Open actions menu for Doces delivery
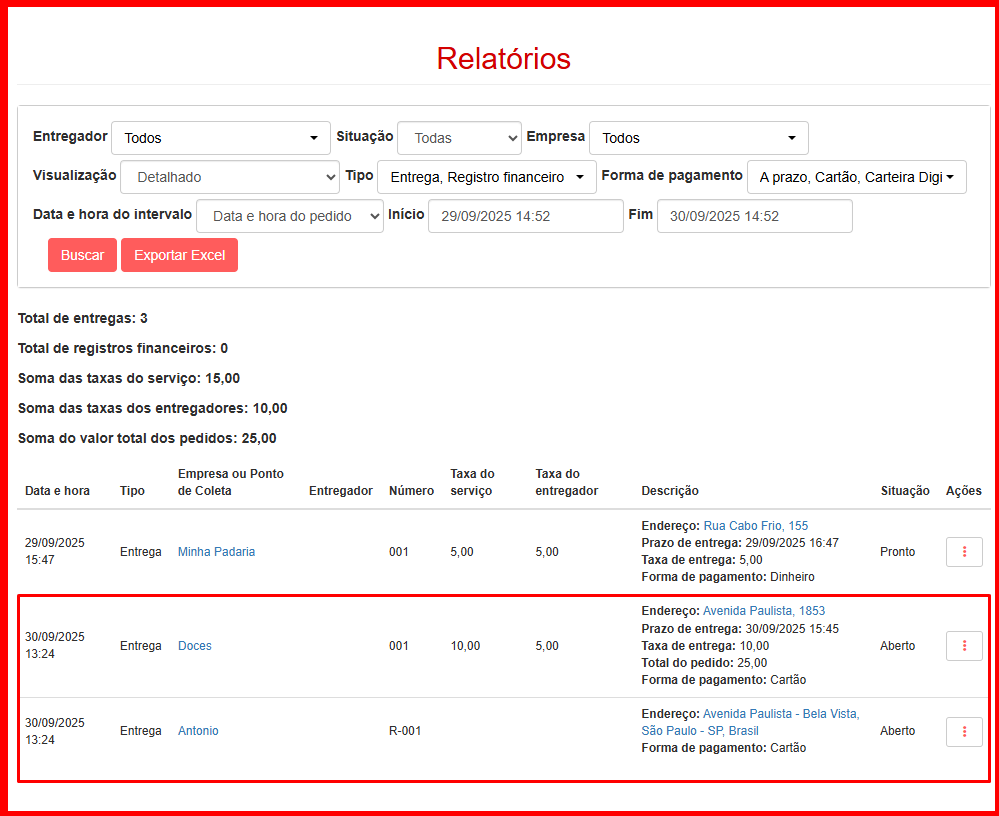This screenshot has width=999, height=816. [964, 646]
